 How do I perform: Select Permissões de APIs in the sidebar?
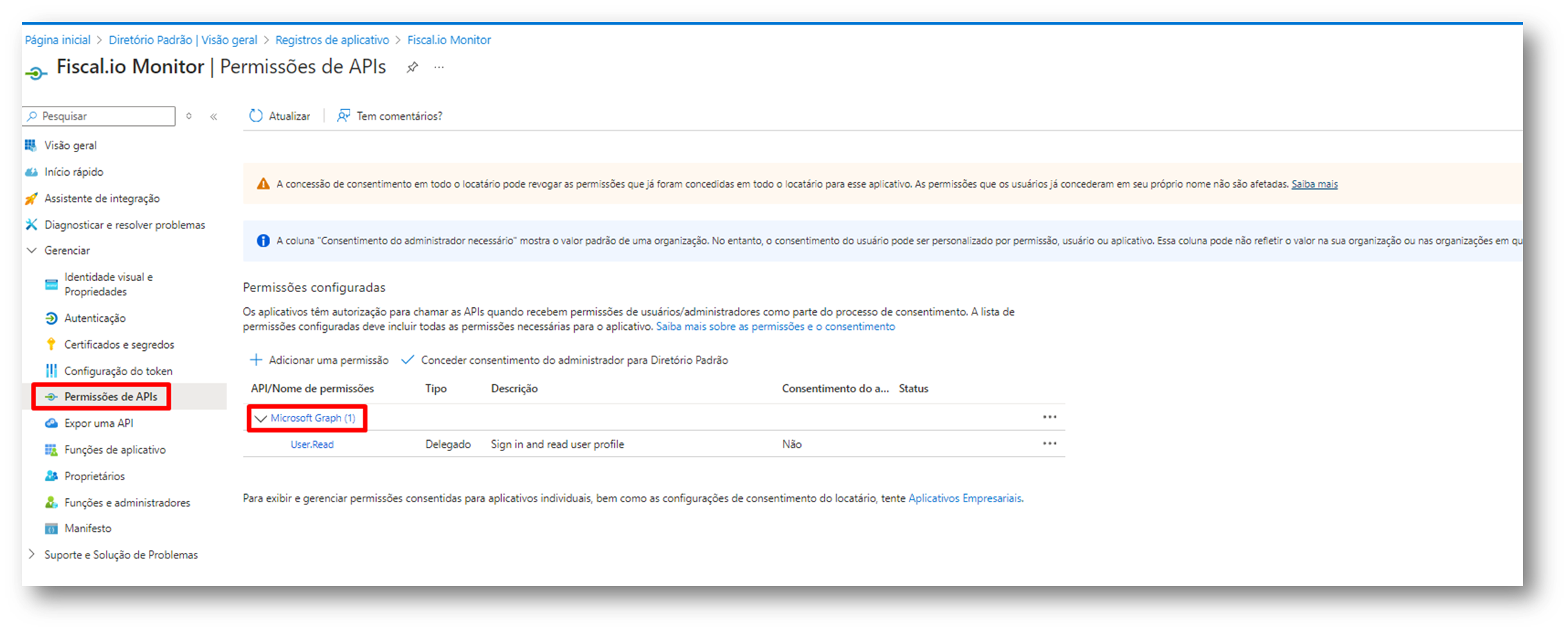point(111,396)
